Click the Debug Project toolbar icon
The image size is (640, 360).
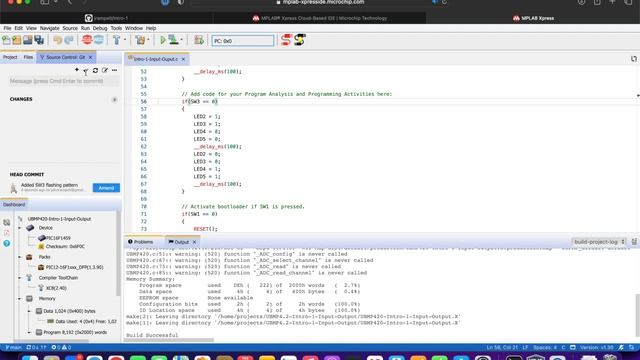[199, 40]
